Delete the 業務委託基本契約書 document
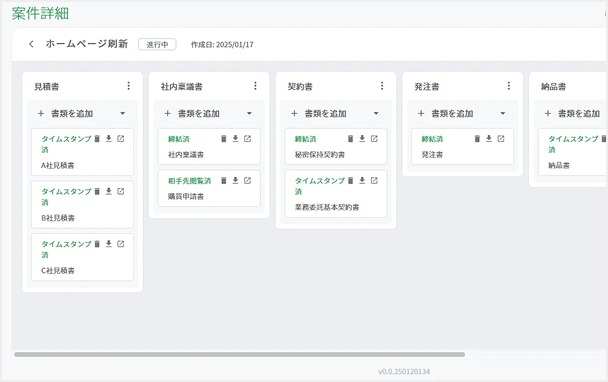The image size is (608, 382). pos(351,180)
